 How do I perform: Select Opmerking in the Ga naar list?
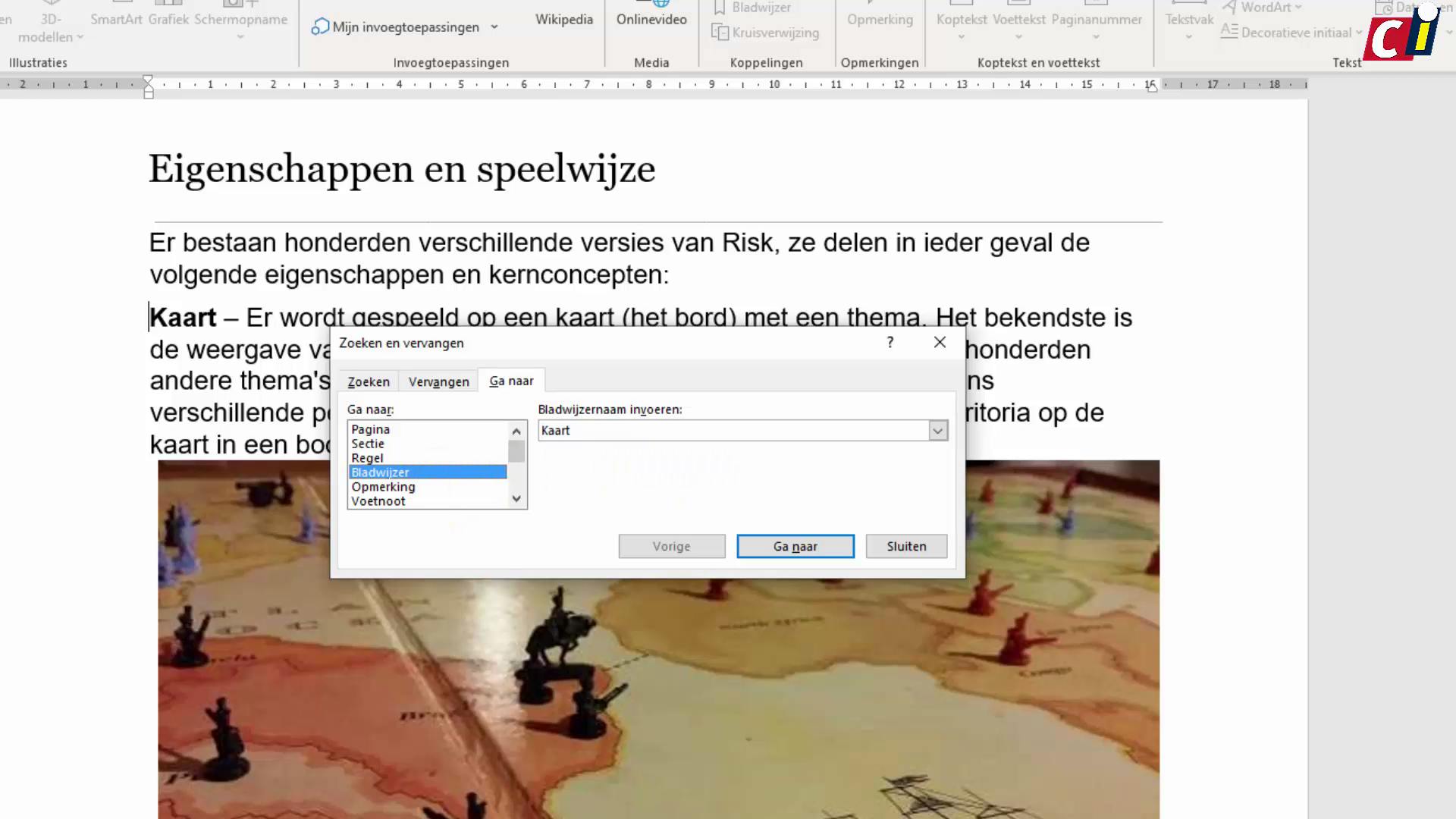[x=384, y=486]
